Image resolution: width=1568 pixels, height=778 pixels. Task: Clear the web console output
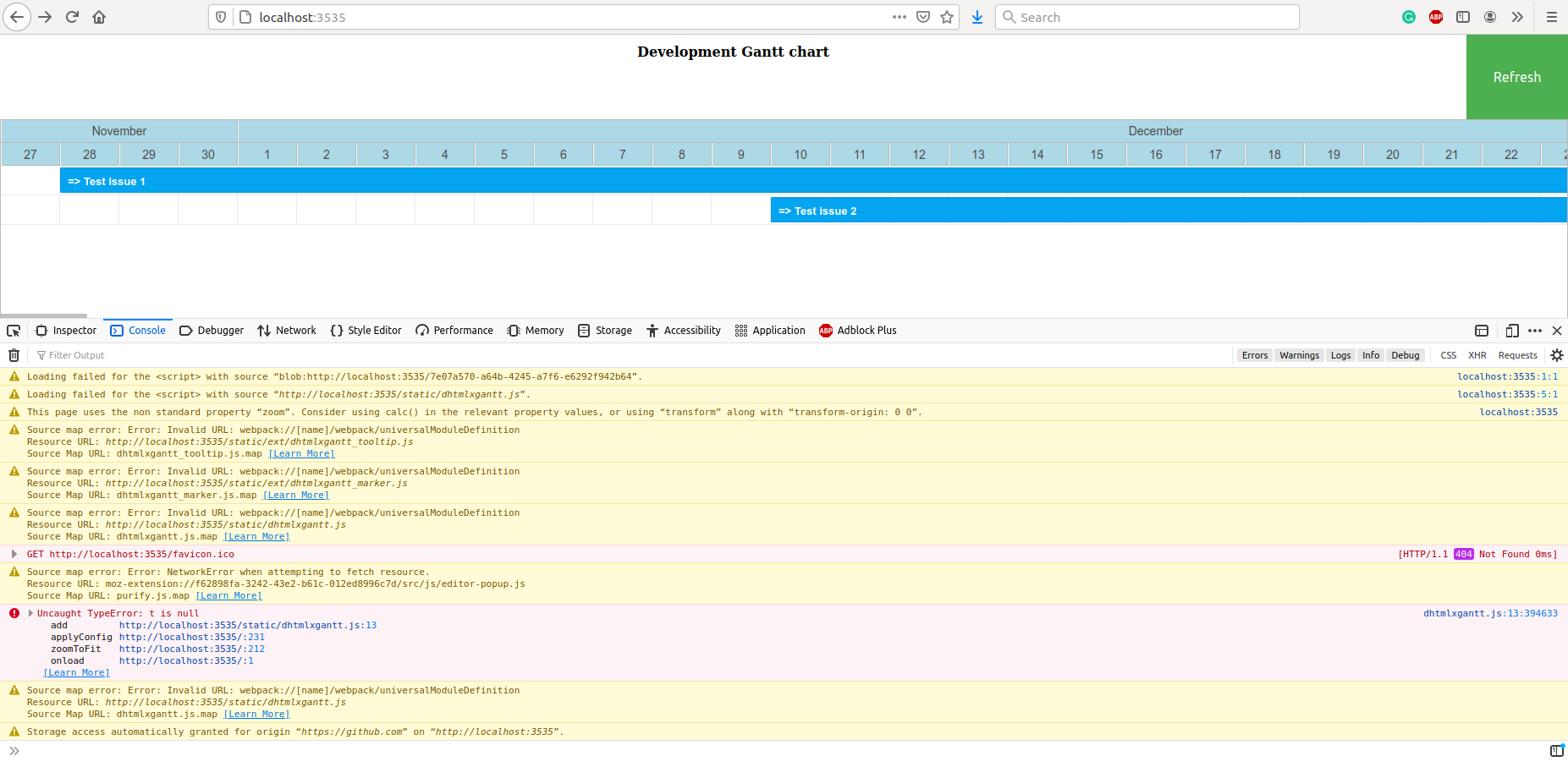[14, 355]
